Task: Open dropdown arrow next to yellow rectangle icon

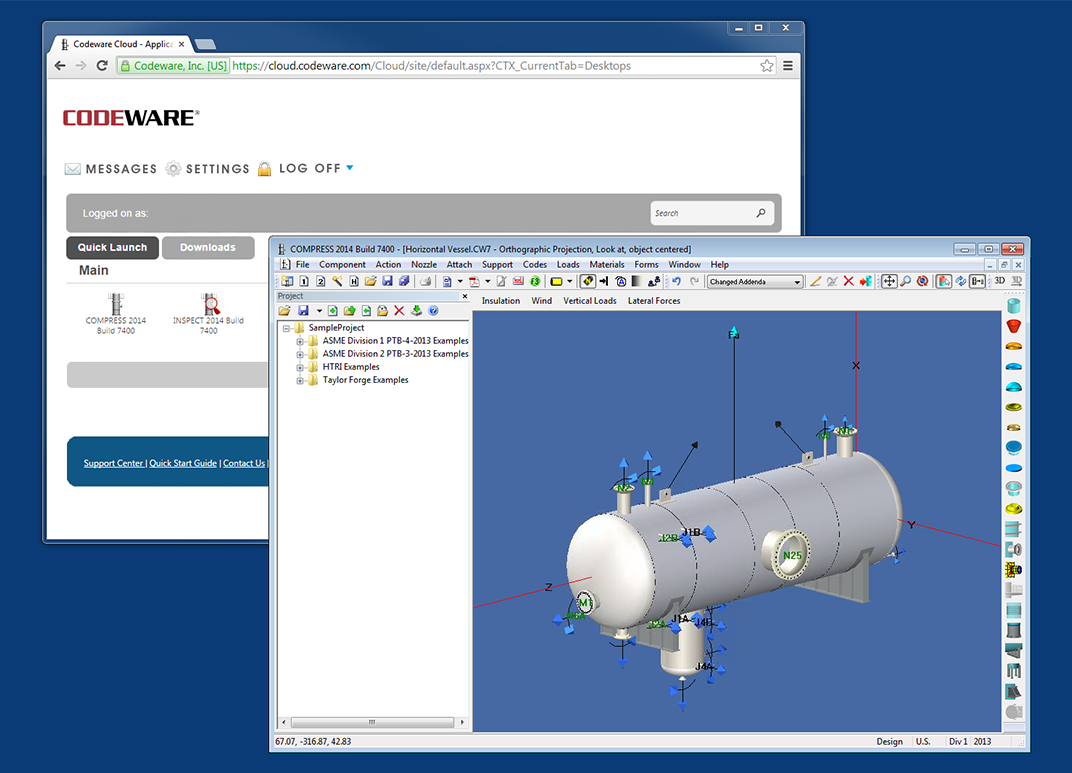Action: (570, 281)
